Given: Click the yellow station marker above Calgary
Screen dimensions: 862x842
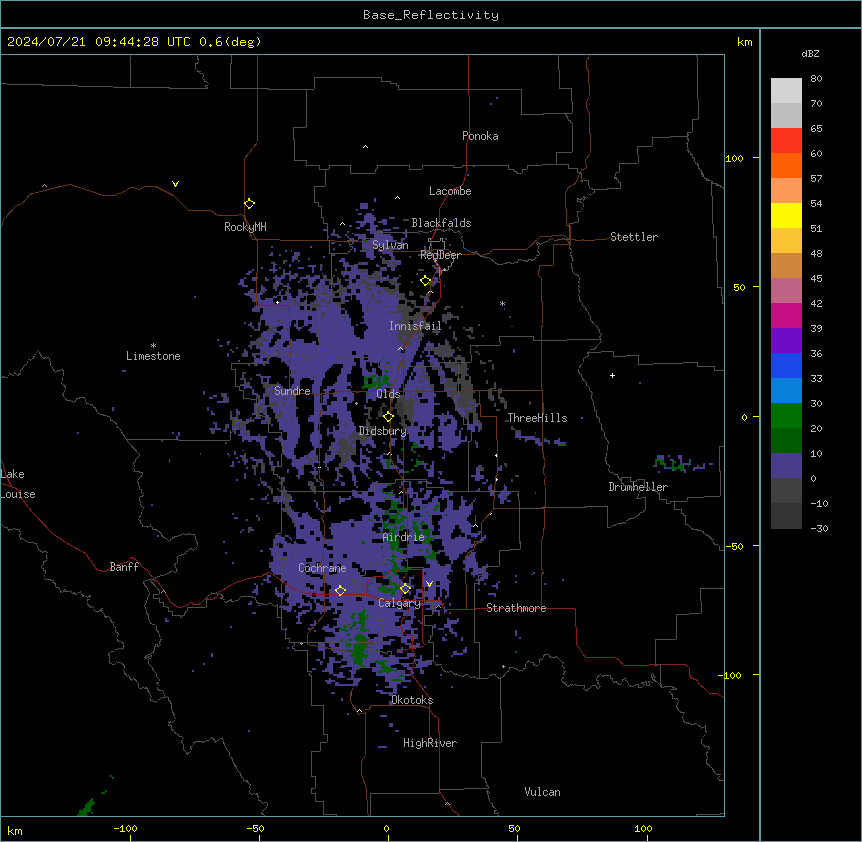Looking at the screenshot, I should tap(405, 589).
